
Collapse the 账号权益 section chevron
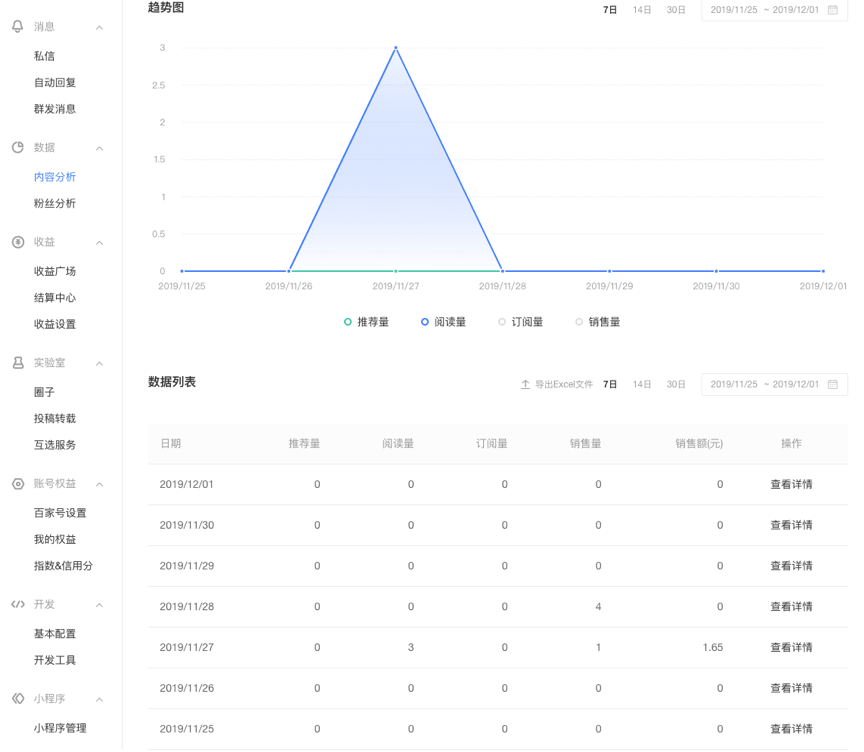tap(99, 484)
